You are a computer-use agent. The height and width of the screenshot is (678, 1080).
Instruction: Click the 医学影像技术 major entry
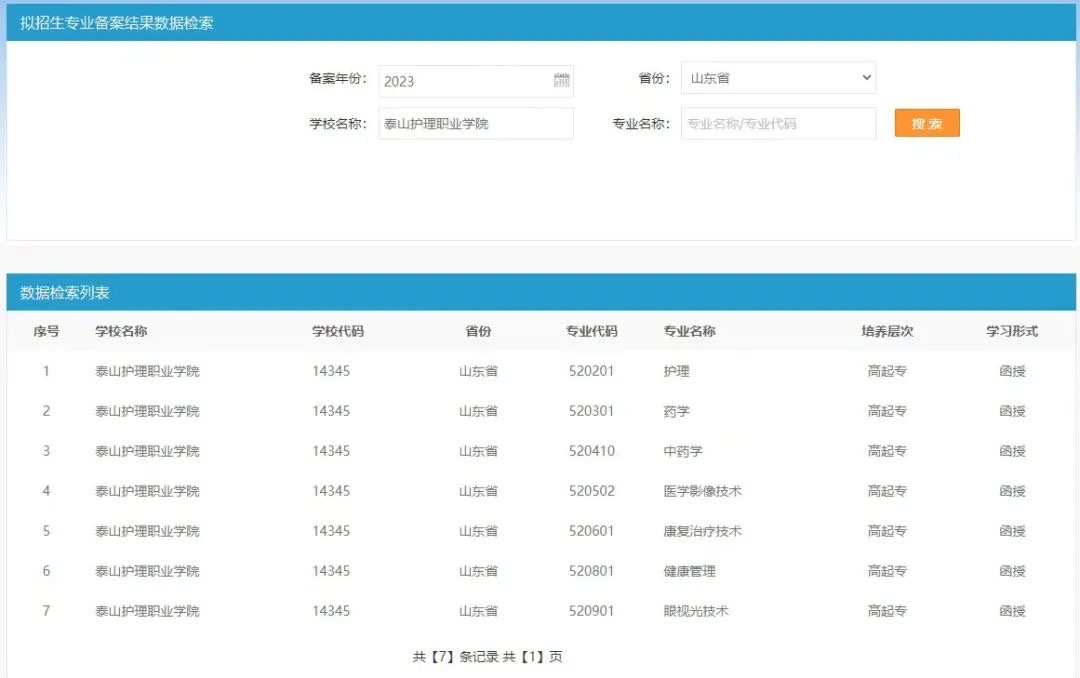tap(702, 491)
